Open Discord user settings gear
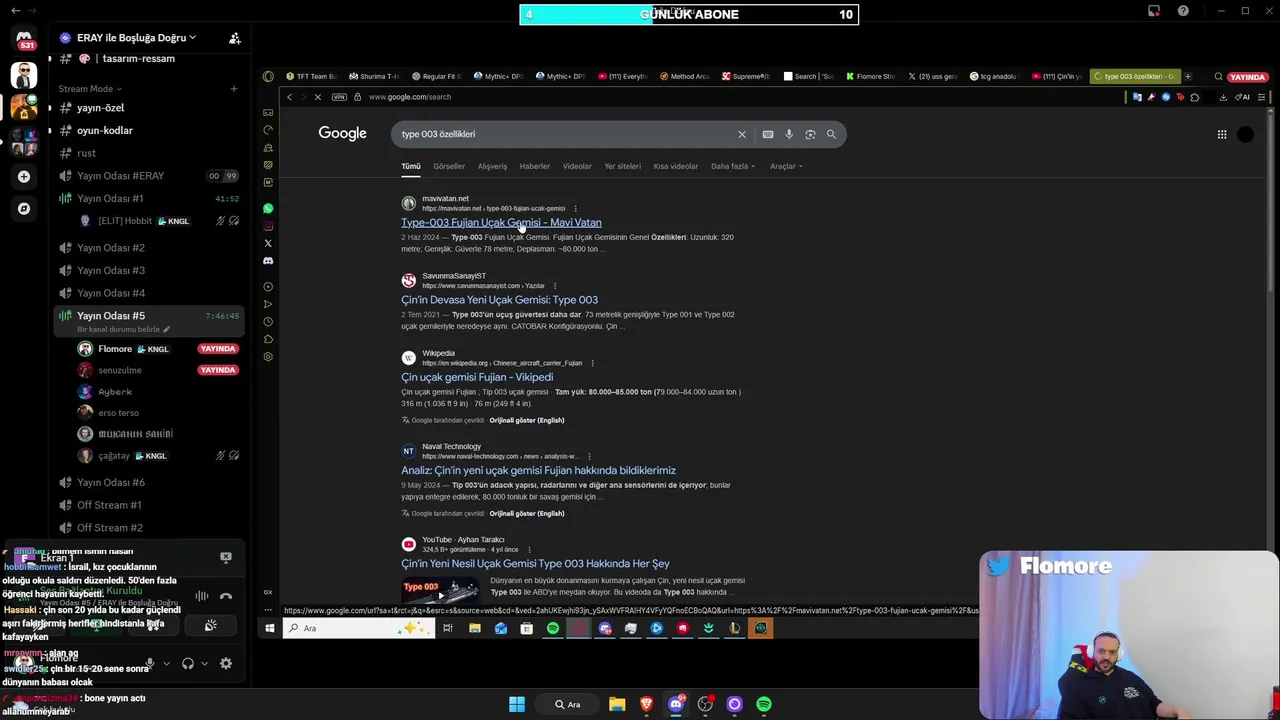1280x720 pixels. 226,663
